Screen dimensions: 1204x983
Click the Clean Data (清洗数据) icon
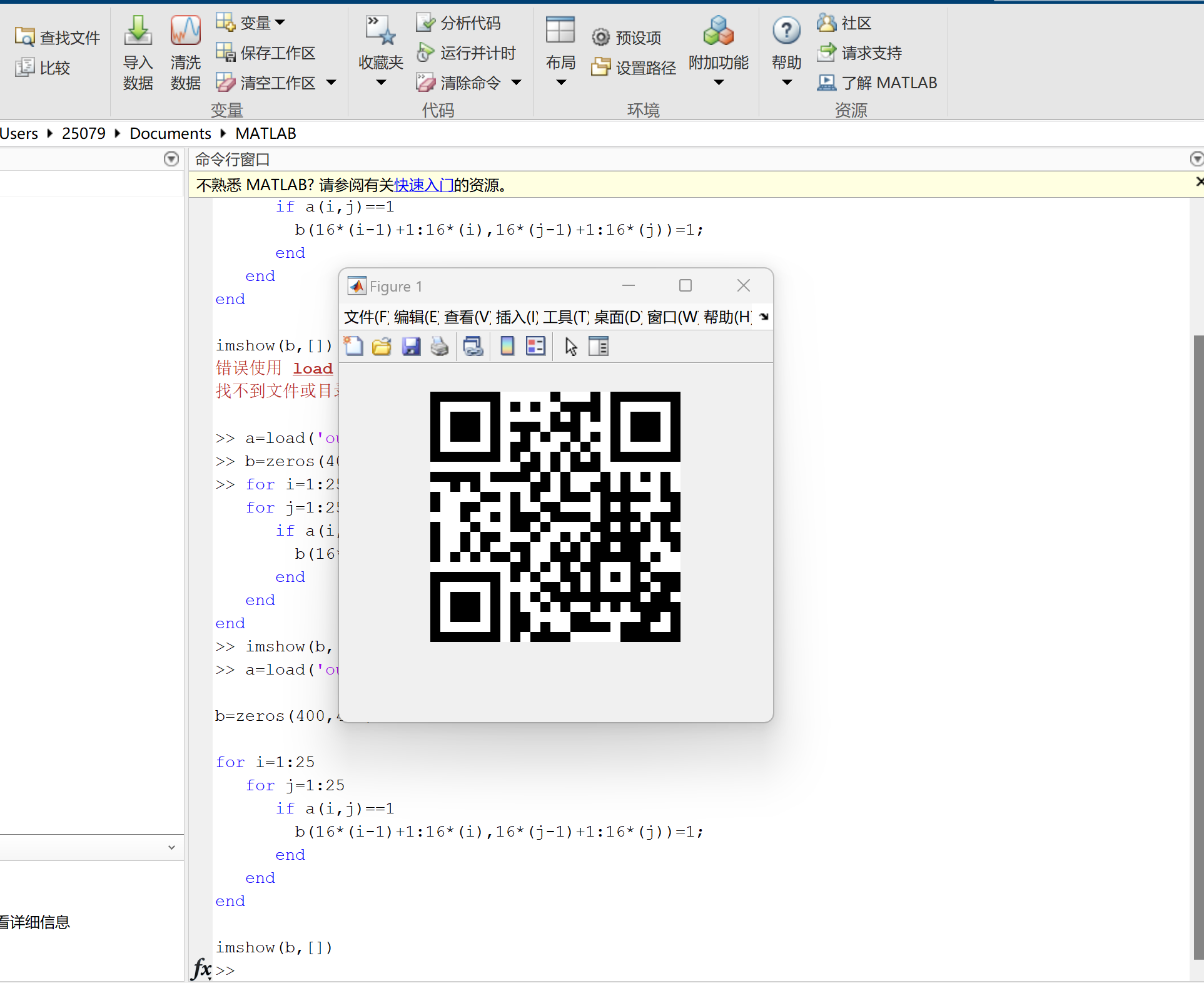coord(185,53)
